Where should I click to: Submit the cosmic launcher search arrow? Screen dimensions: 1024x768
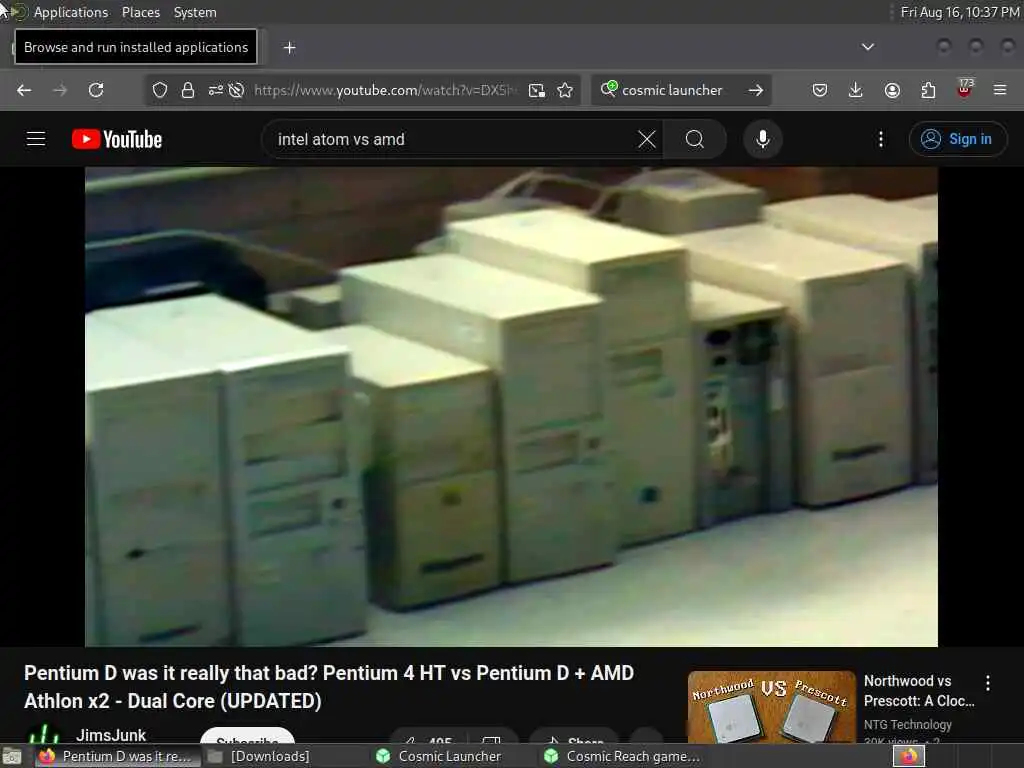(x=756, y=90)
